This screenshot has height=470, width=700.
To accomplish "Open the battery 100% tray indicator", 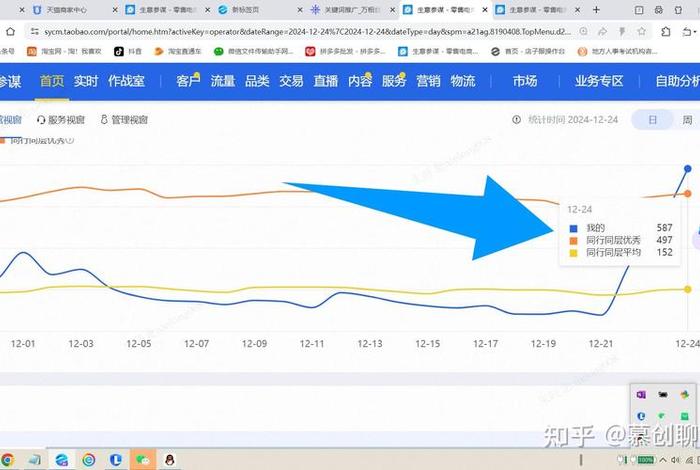I will (x=646, y=459).
